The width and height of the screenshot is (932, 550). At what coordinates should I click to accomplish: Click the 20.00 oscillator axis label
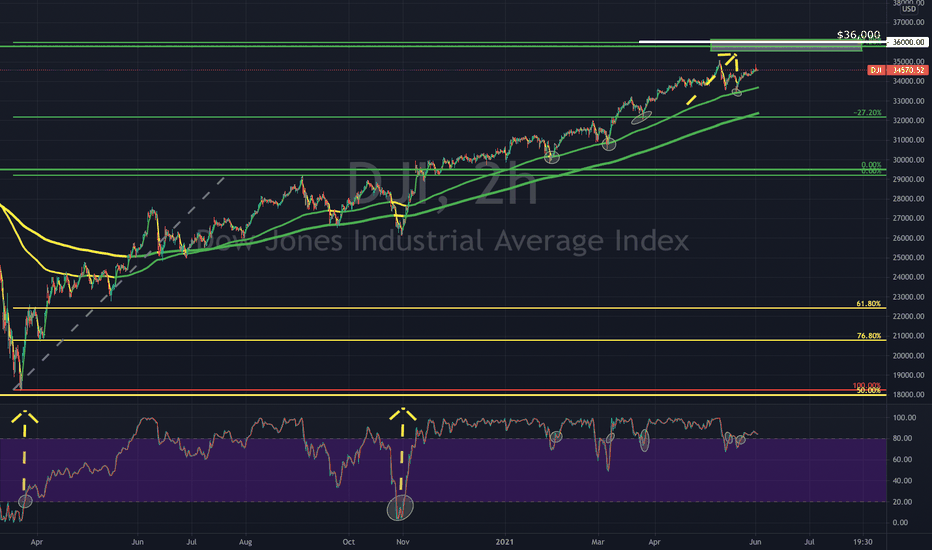900,502
